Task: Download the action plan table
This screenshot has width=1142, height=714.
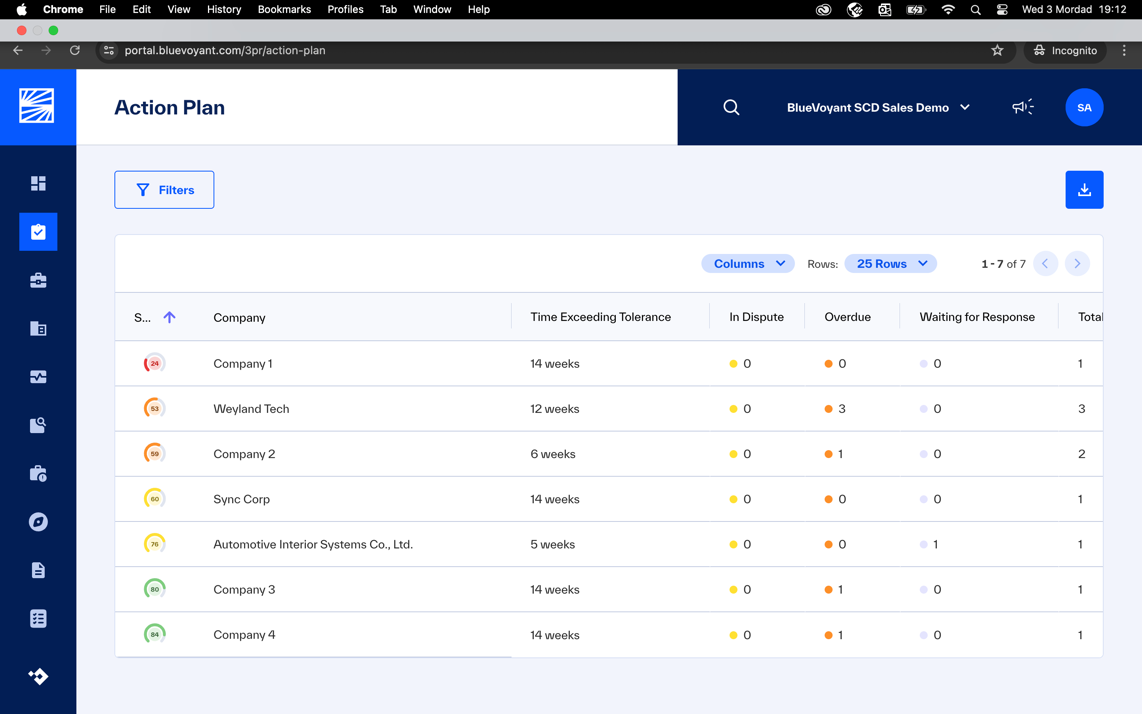Action: pos(1084,189)
